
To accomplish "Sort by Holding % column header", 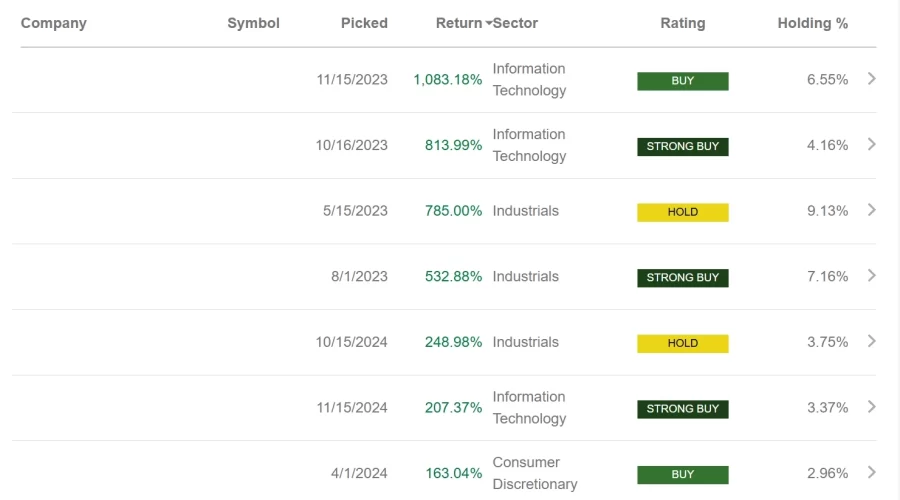I will 812,23.
